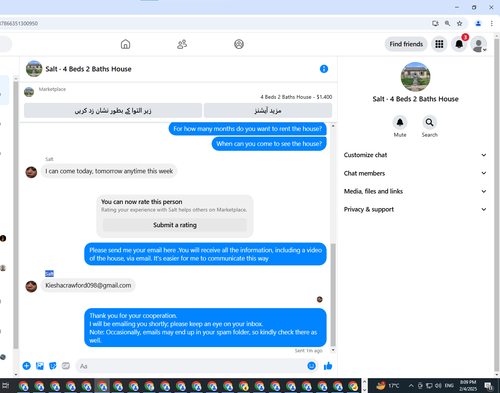Click the conversation information icon

(x=324, y=69)
